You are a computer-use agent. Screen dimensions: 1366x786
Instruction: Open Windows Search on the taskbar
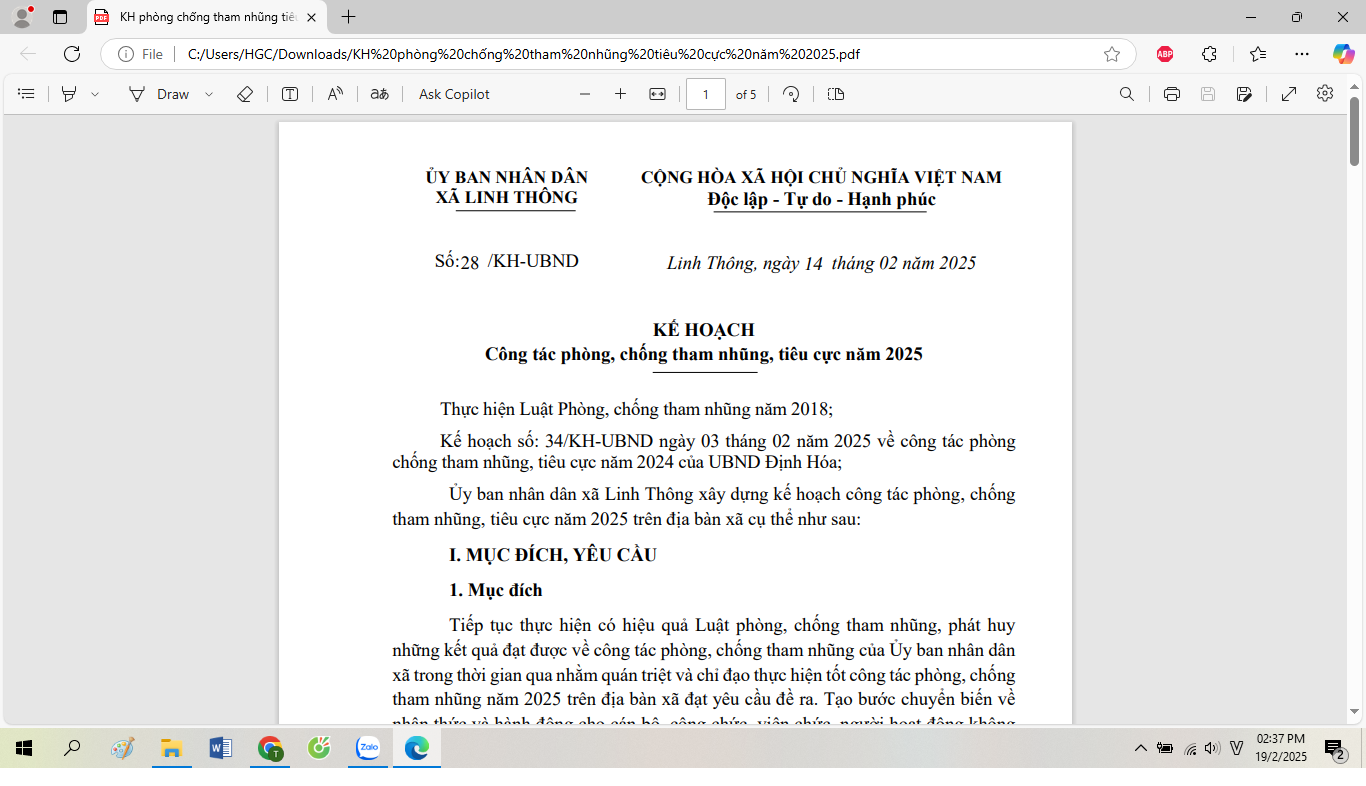[72, 748]
